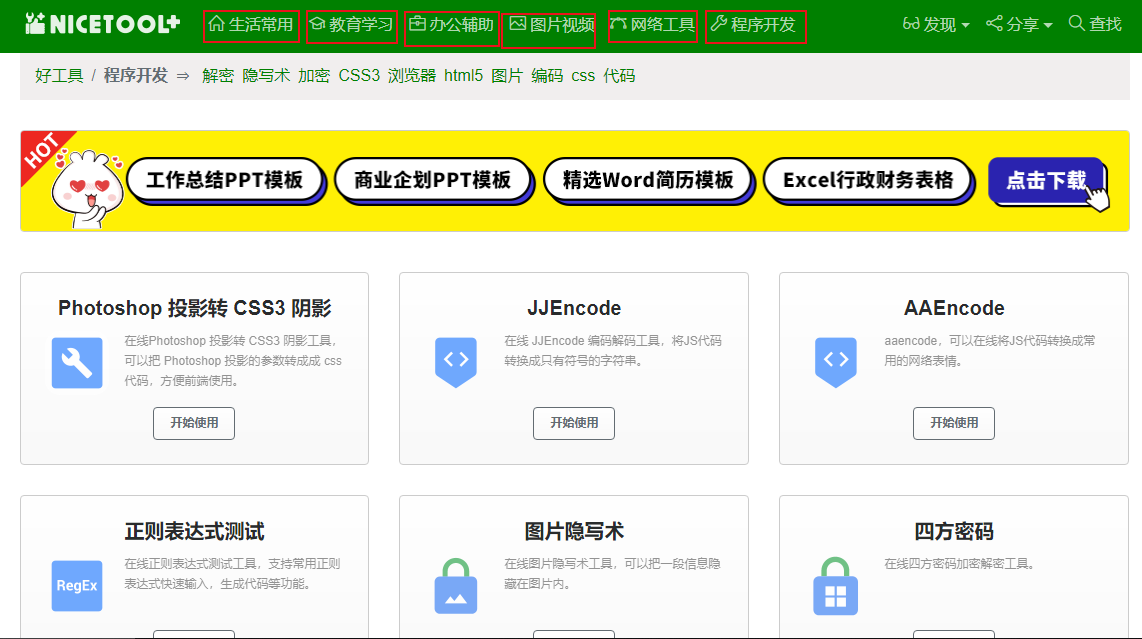
Task: Open the 网络工具 menu
Action: 653,26
